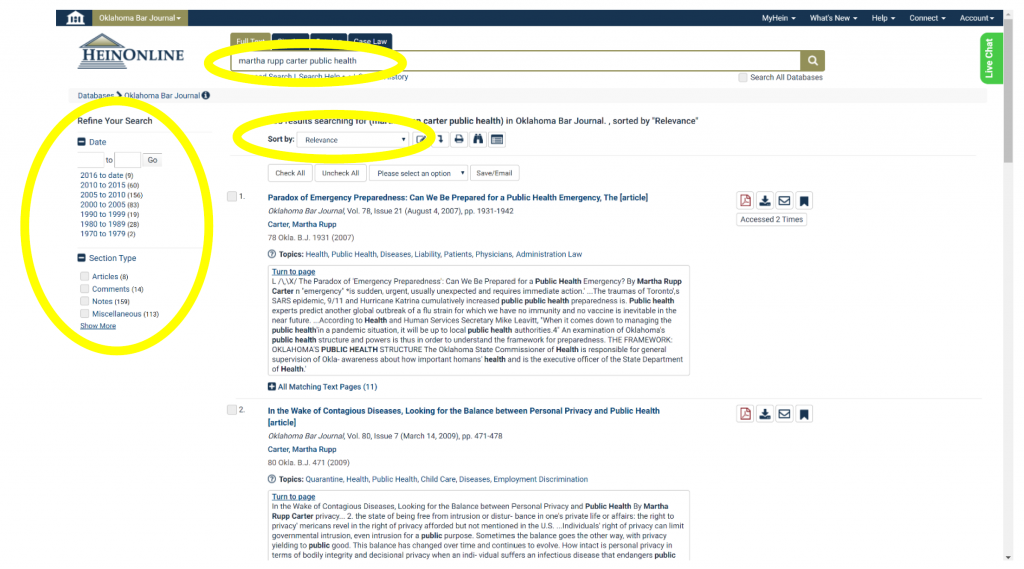Viewport: 1024px width, 569px height.
Task: Click the Check All button
Action: [290, 173]
